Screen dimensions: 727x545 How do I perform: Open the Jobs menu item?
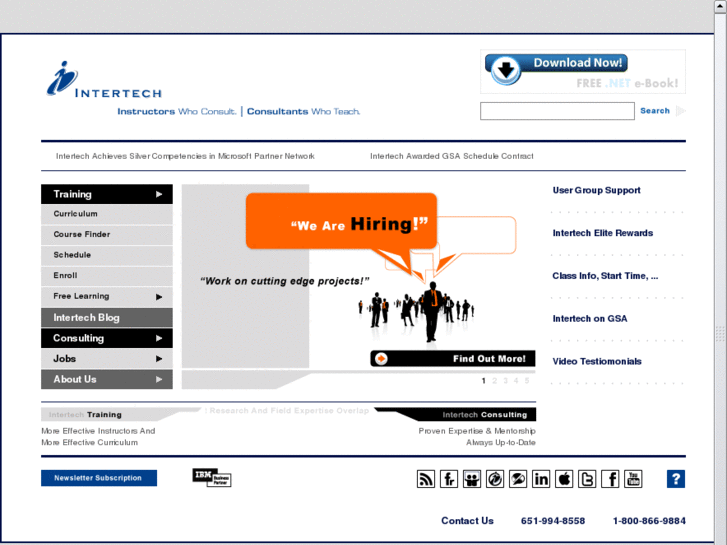[x=107, y=359]
